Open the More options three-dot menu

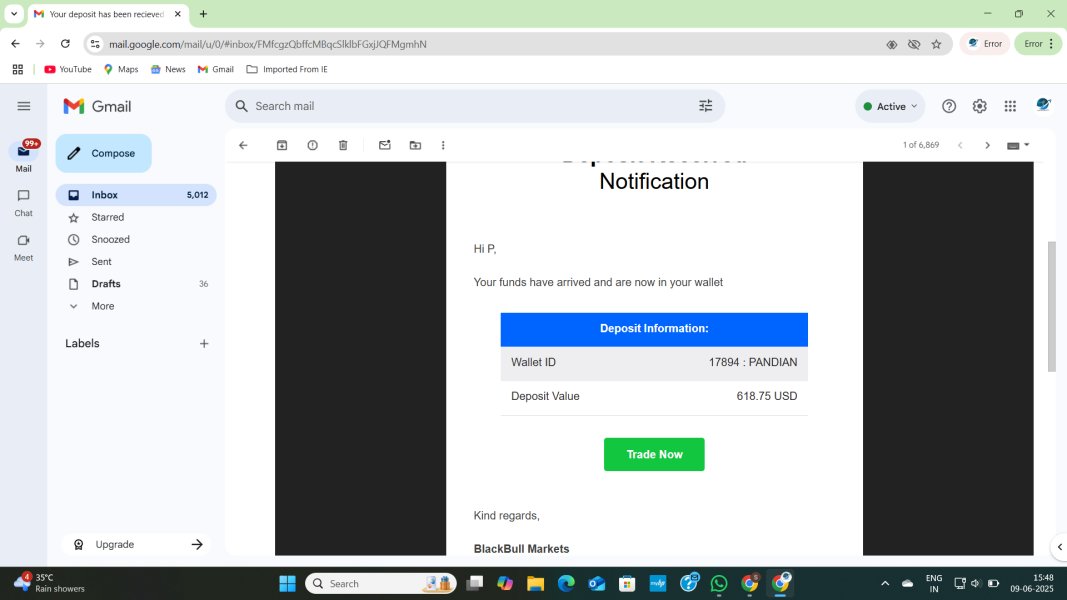tap(443, 145)
